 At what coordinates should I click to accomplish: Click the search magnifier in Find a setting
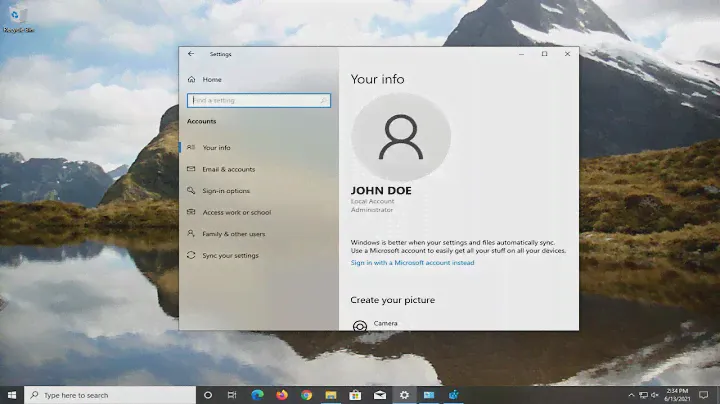(x=323, y=100)
